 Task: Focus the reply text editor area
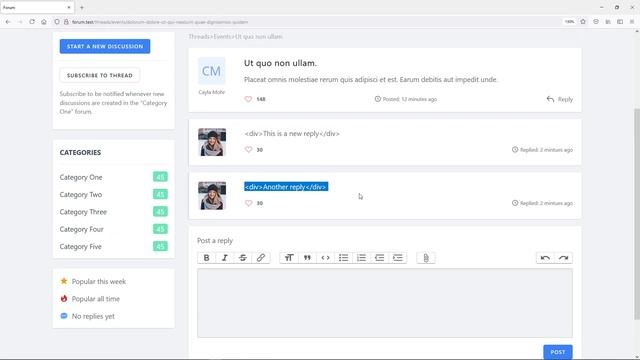point(384,303)
